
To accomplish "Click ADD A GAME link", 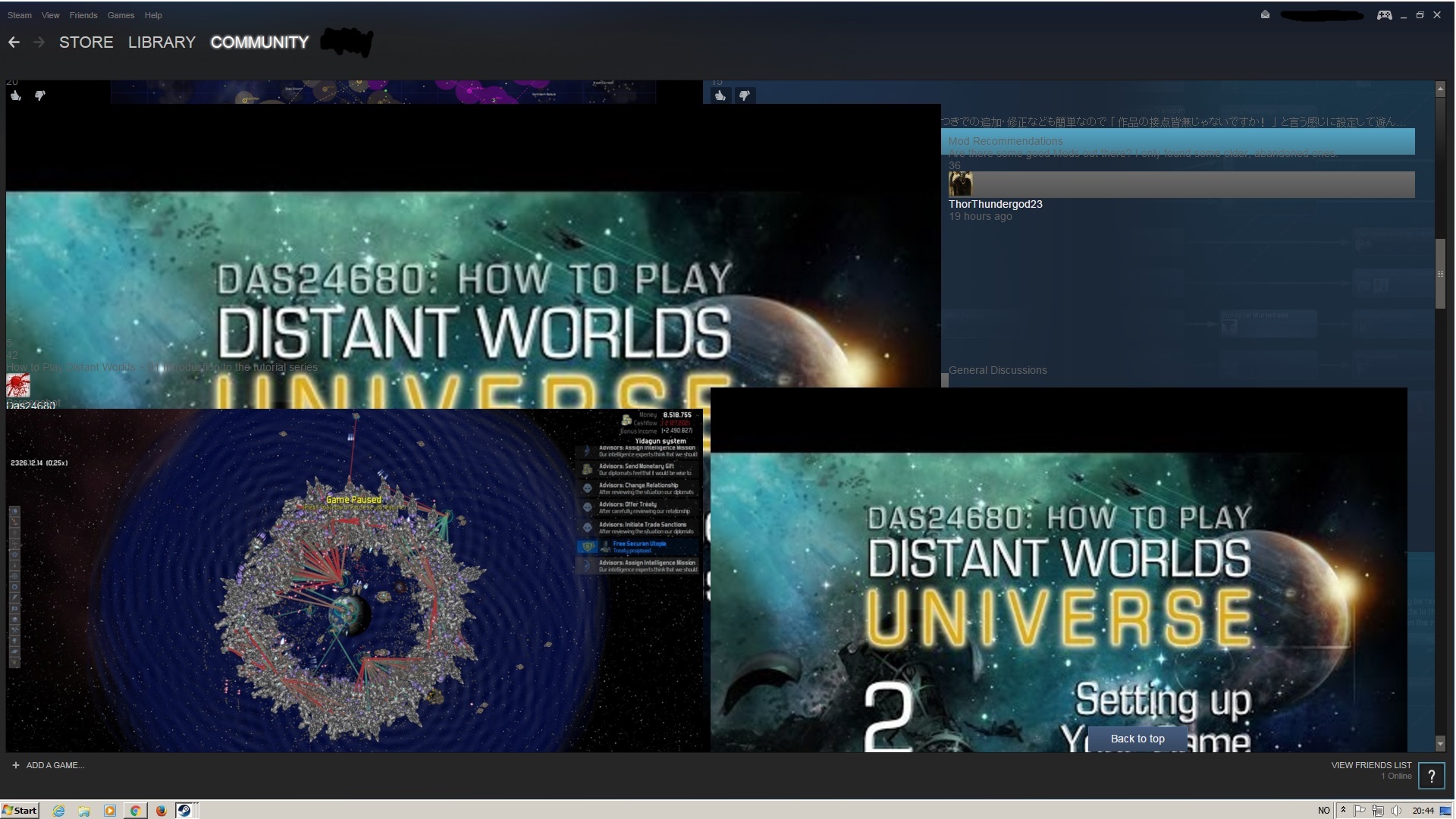I will [x=55, y=765].
